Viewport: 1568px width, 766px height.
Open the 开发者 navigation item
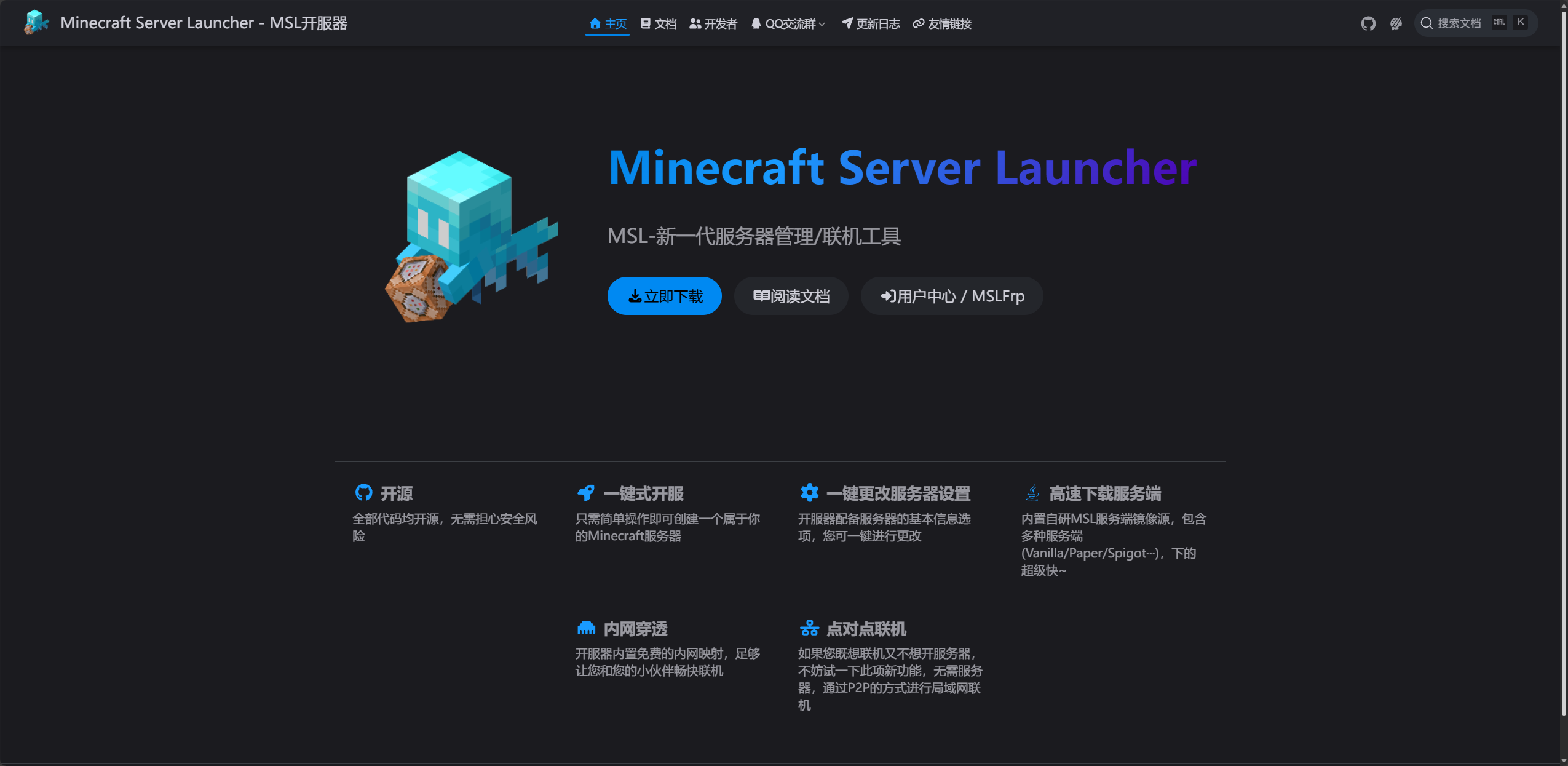pos(713,23)
